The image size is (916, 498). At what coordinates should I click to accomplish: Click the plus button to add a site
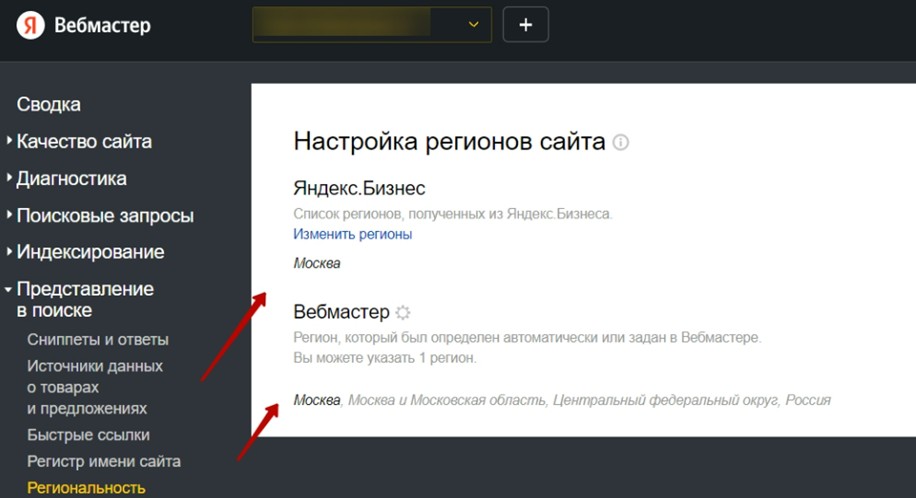coord(525,25)
